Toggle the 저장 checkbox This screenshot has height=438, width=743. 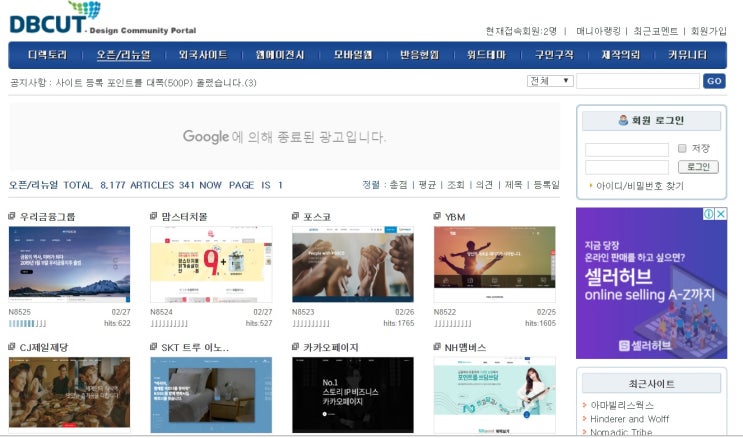click(682, 148)
